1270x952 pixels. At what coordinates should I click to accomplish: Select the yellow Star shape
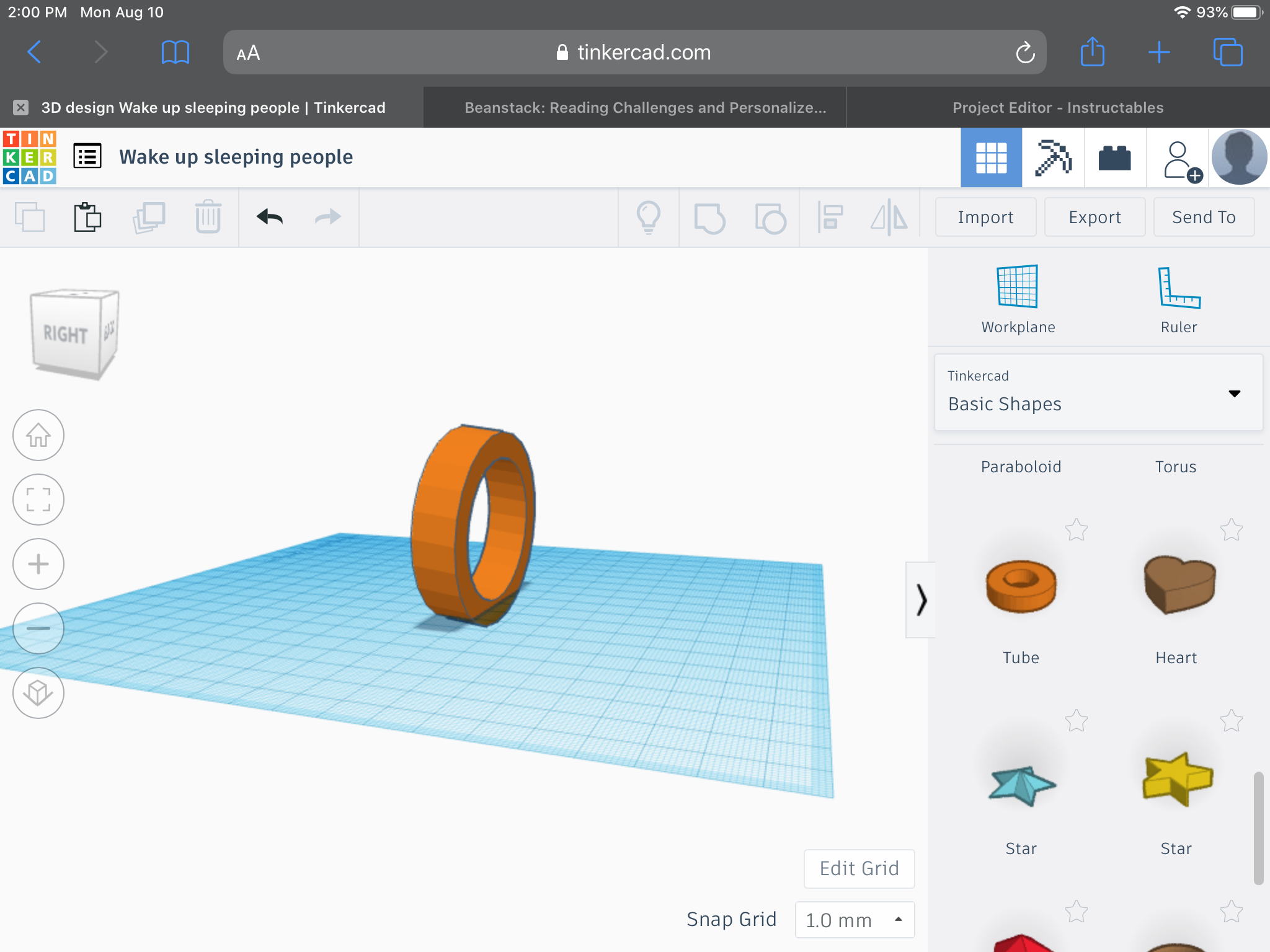(1177, 778)
